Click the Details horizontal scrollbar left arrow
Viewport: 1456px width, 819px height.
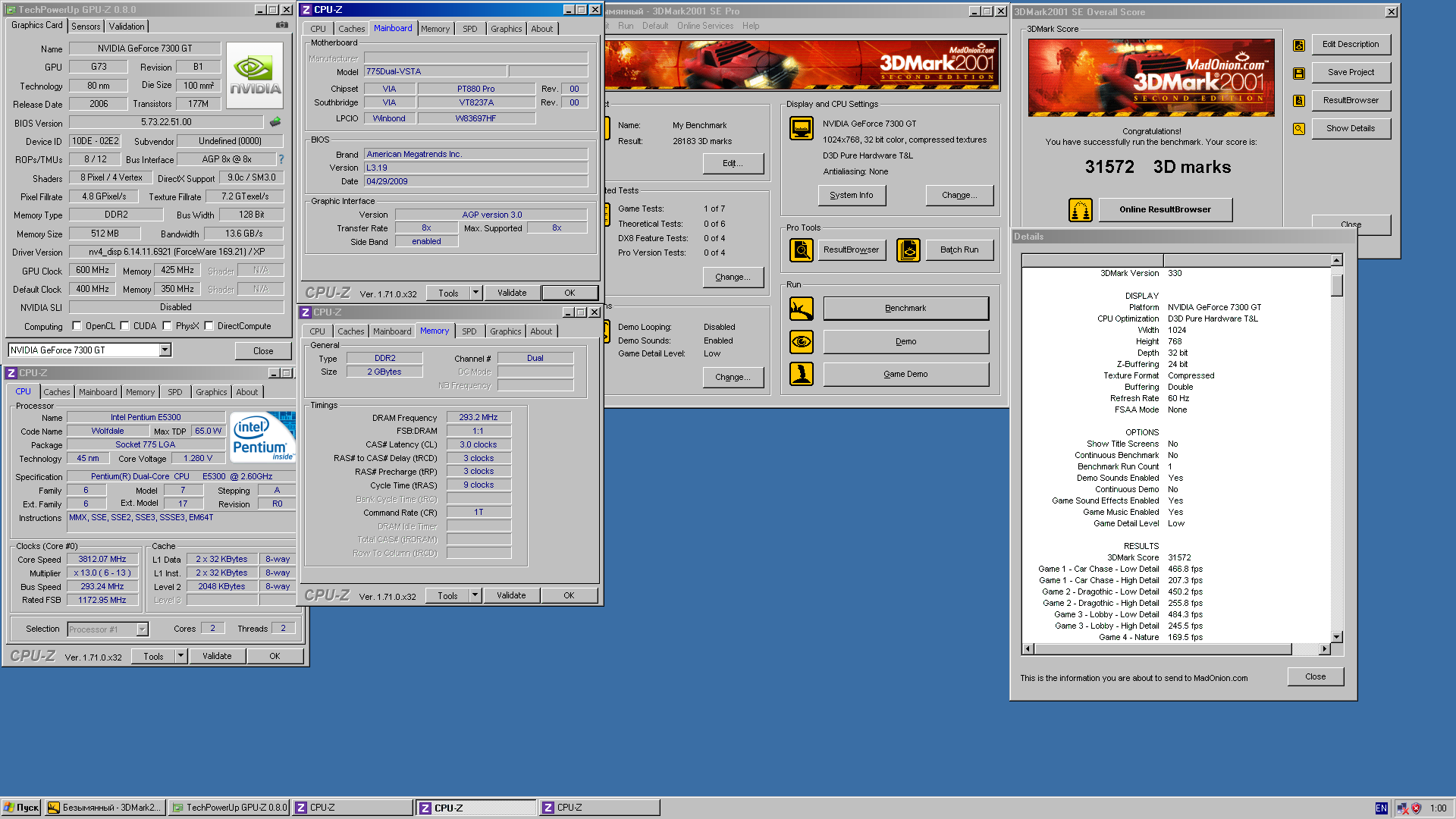(x=1028, y=649)
